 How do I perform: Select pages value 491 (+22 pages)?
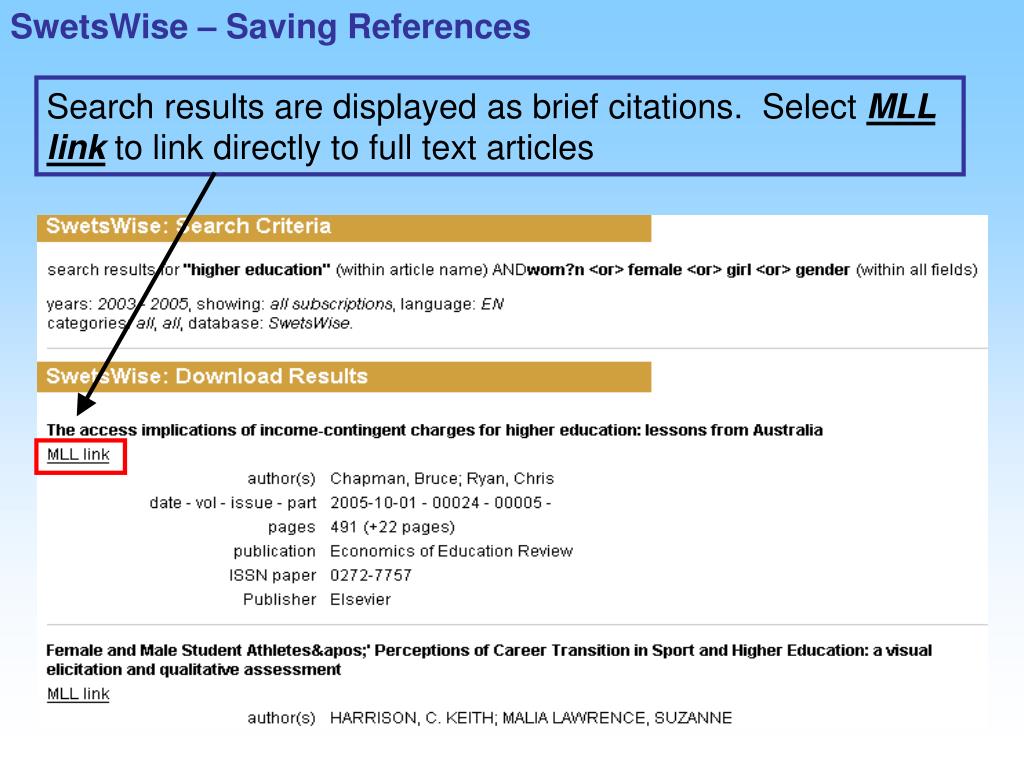392,527
